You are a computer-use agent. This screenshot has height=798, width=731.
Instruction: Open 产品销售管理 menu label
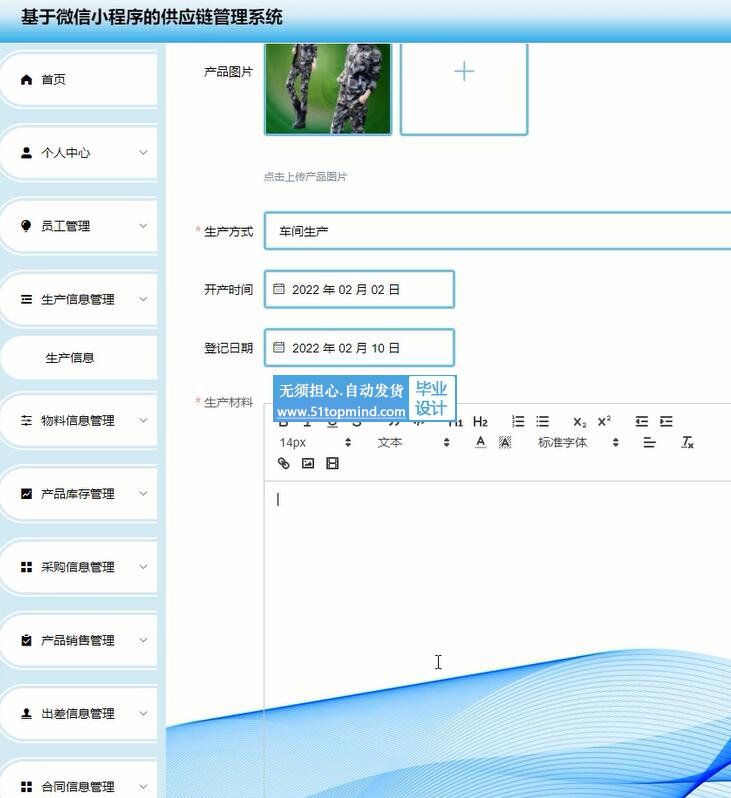(78, 640)
